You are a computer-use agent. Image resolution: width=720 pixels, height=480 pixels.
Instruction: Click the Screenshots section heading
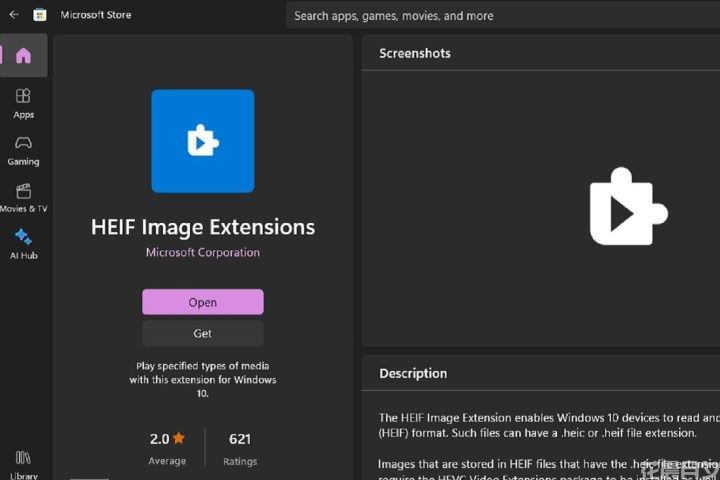click(x=415, y=53)
